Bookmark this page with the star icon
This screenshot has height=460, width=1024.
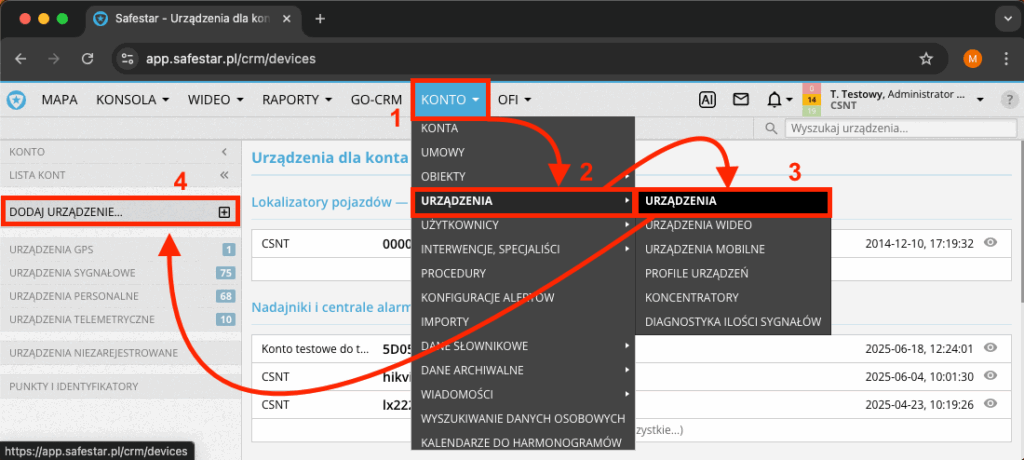(x=926, y=59)
